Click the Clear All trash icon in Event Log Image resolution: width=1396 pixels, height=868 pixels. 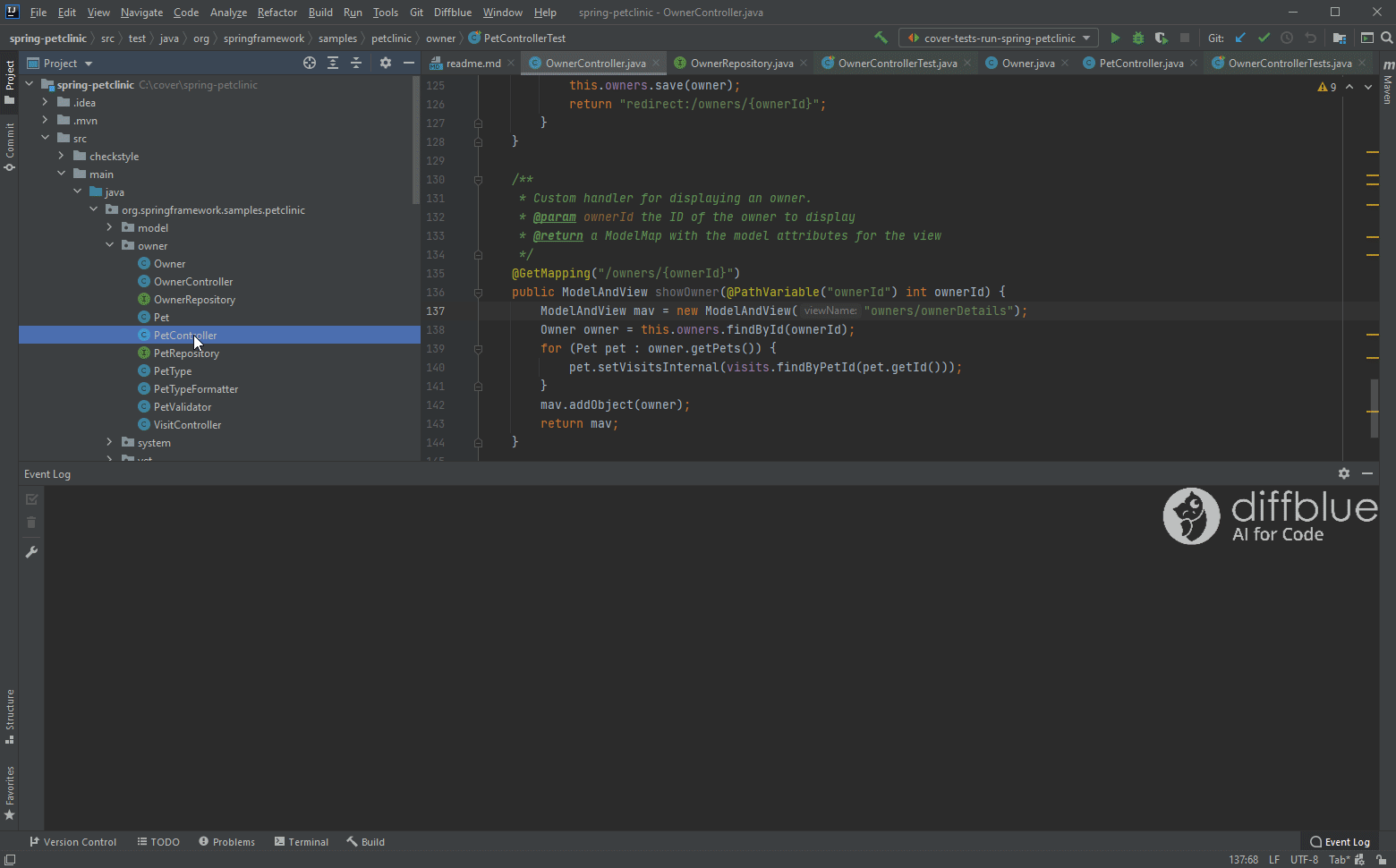click(31, 523)
